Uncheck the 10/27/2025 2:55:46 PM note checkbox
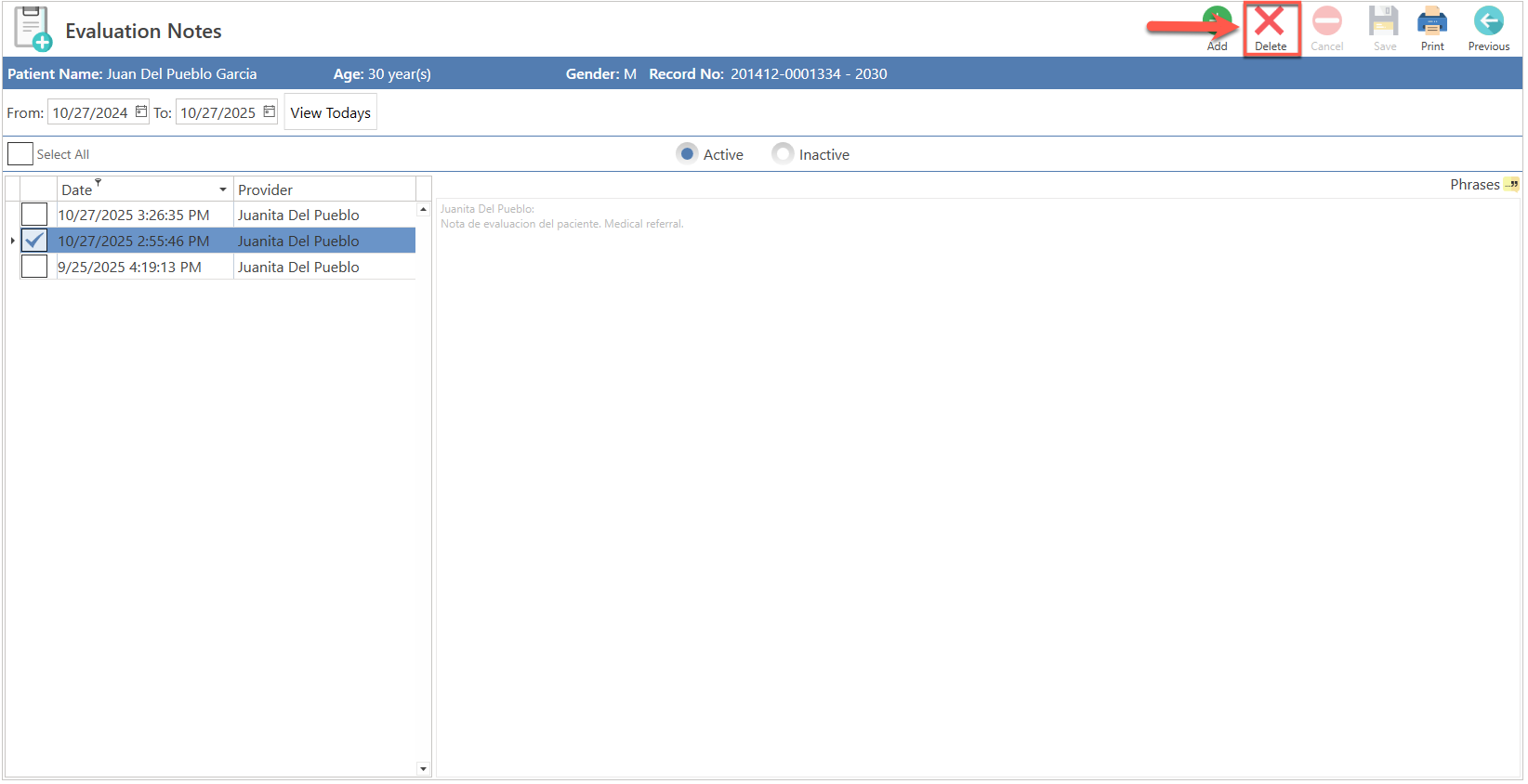This screenshot has height=784, width=1528. pyautogui.click(x=34, y=241)
